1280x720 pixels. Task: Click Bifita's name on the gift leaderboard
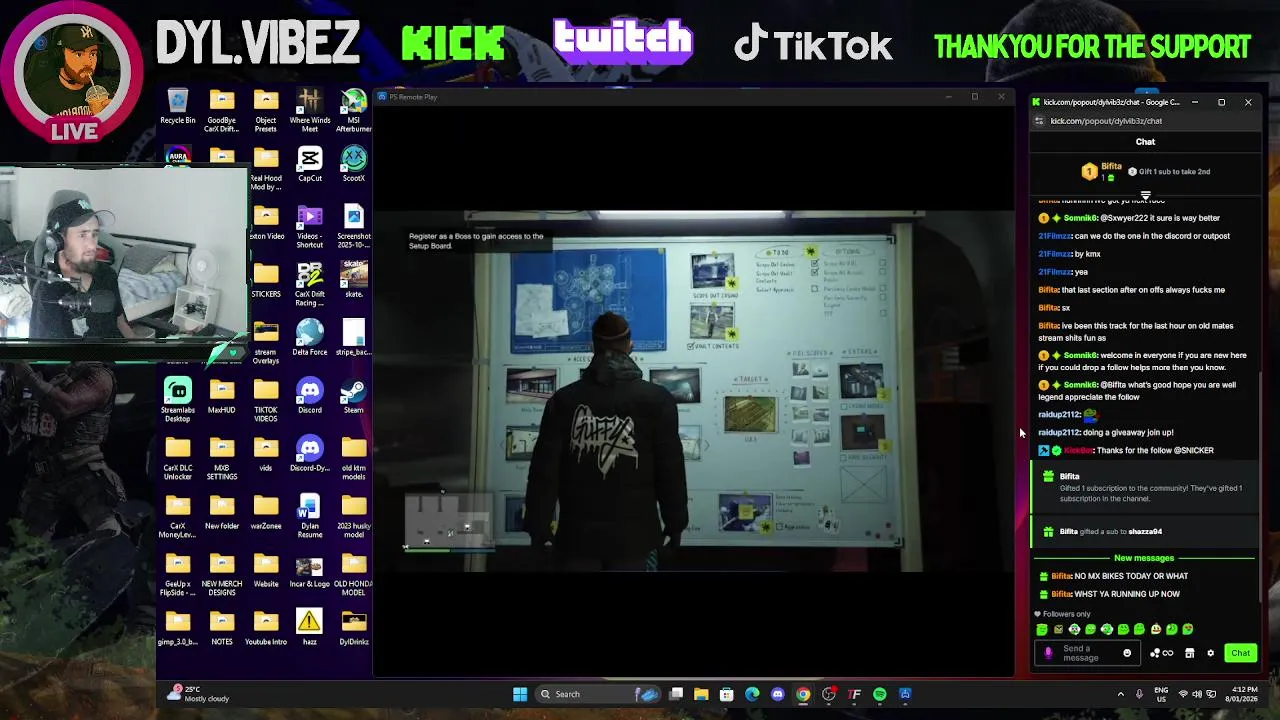pyautogui.click(x=1112, y=166)
